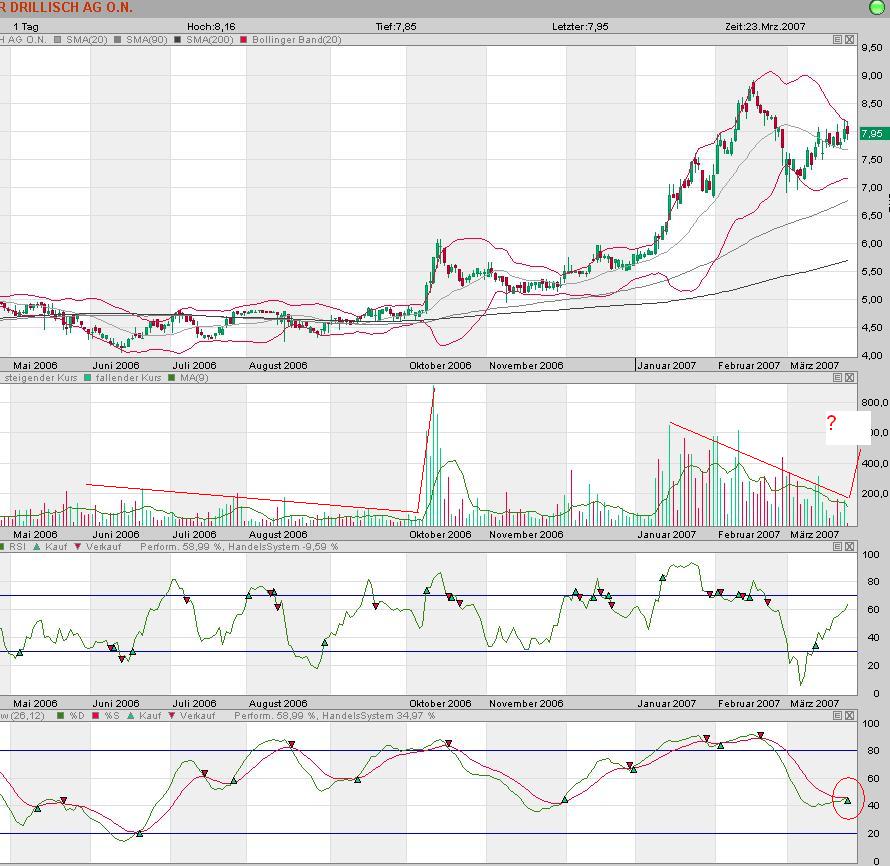Close the volume panel with X icon
This screenshot has width=890, height=866.
click(849, 378)
